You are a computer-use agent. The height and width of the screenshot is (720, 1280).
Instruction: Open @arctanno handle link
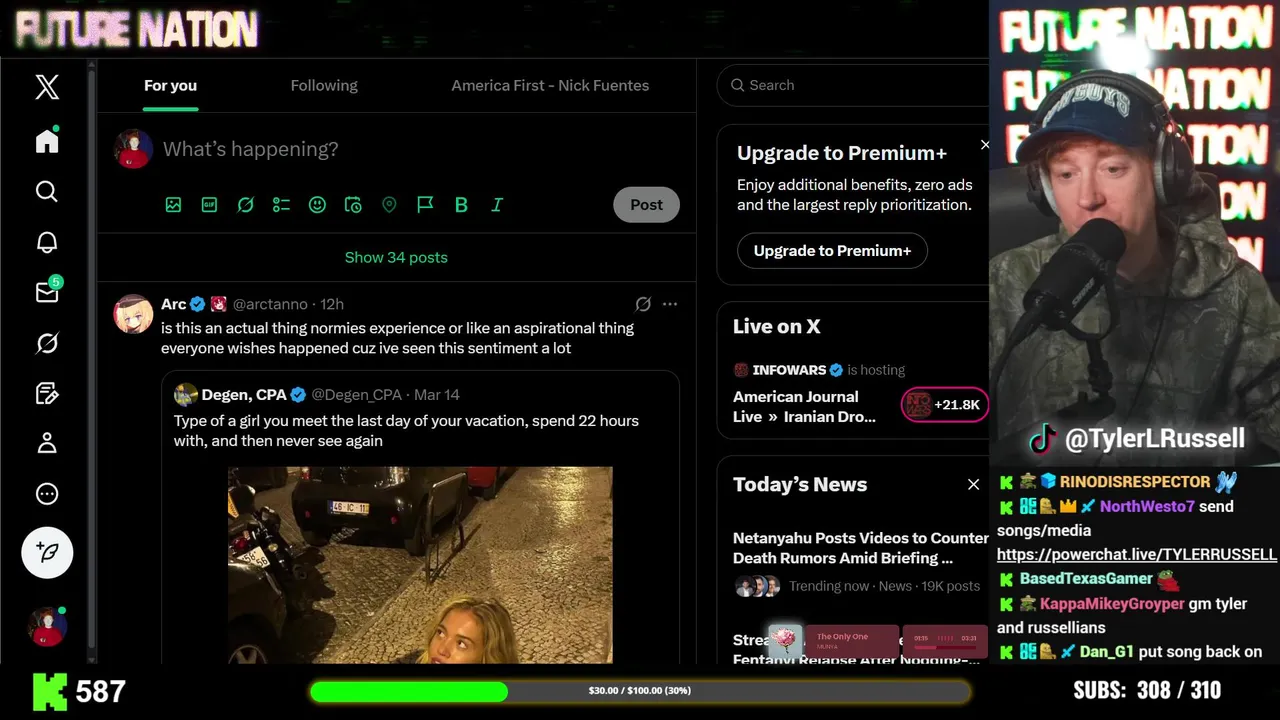(271, 304)
